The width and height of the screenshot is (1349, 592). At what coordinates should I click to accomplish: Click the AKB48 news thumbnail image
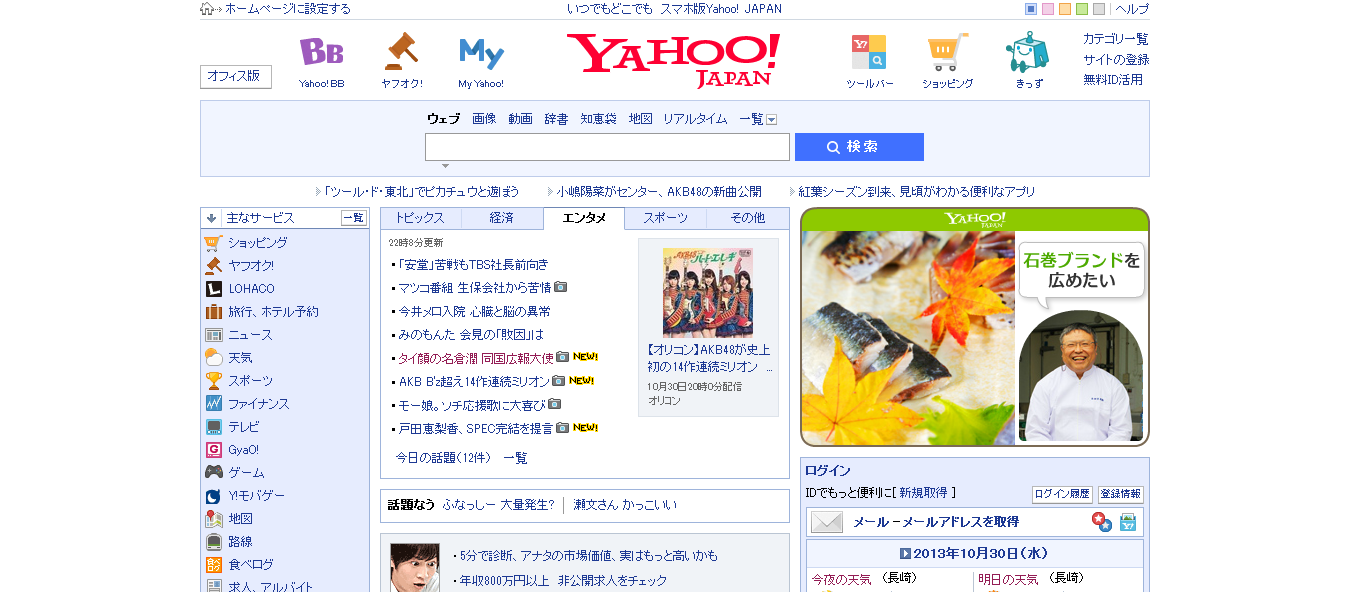tap(708, 291)
